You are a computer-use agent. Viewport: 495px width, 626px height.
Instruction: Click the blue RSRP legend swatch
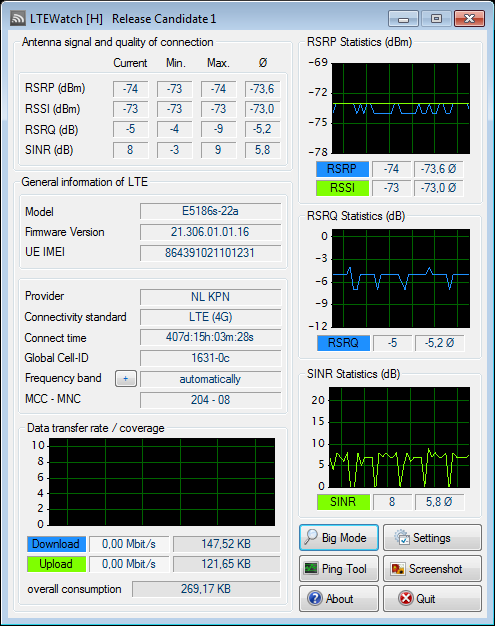point(342,169)
